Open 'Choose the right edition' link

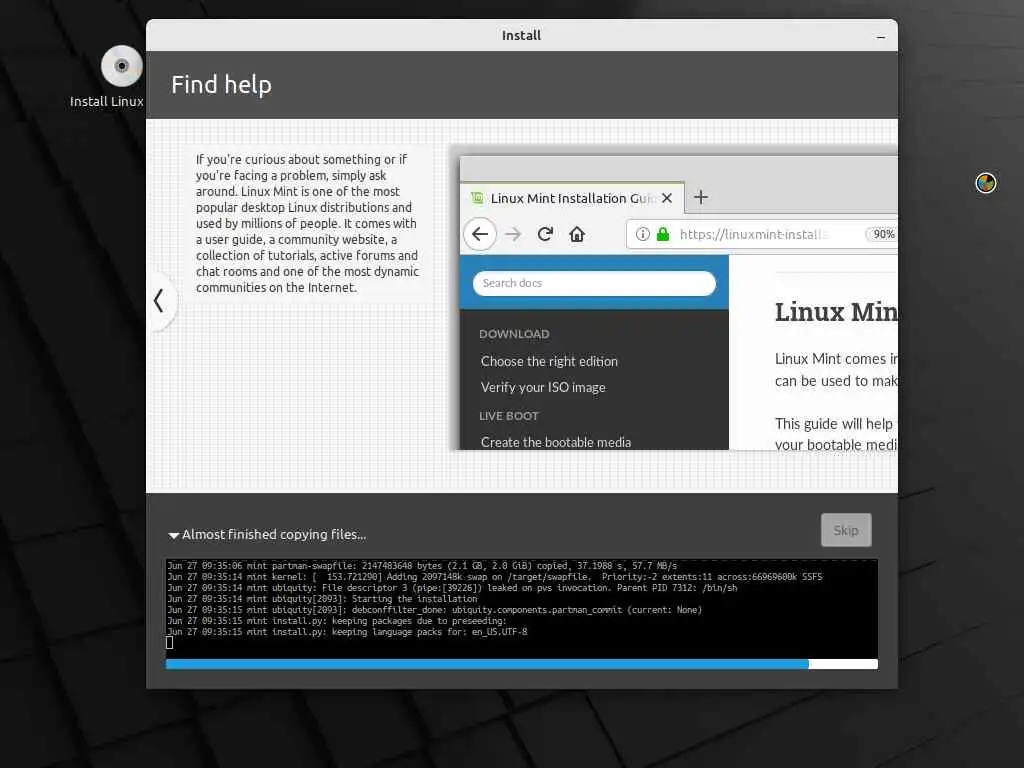(x=549, y=361)
